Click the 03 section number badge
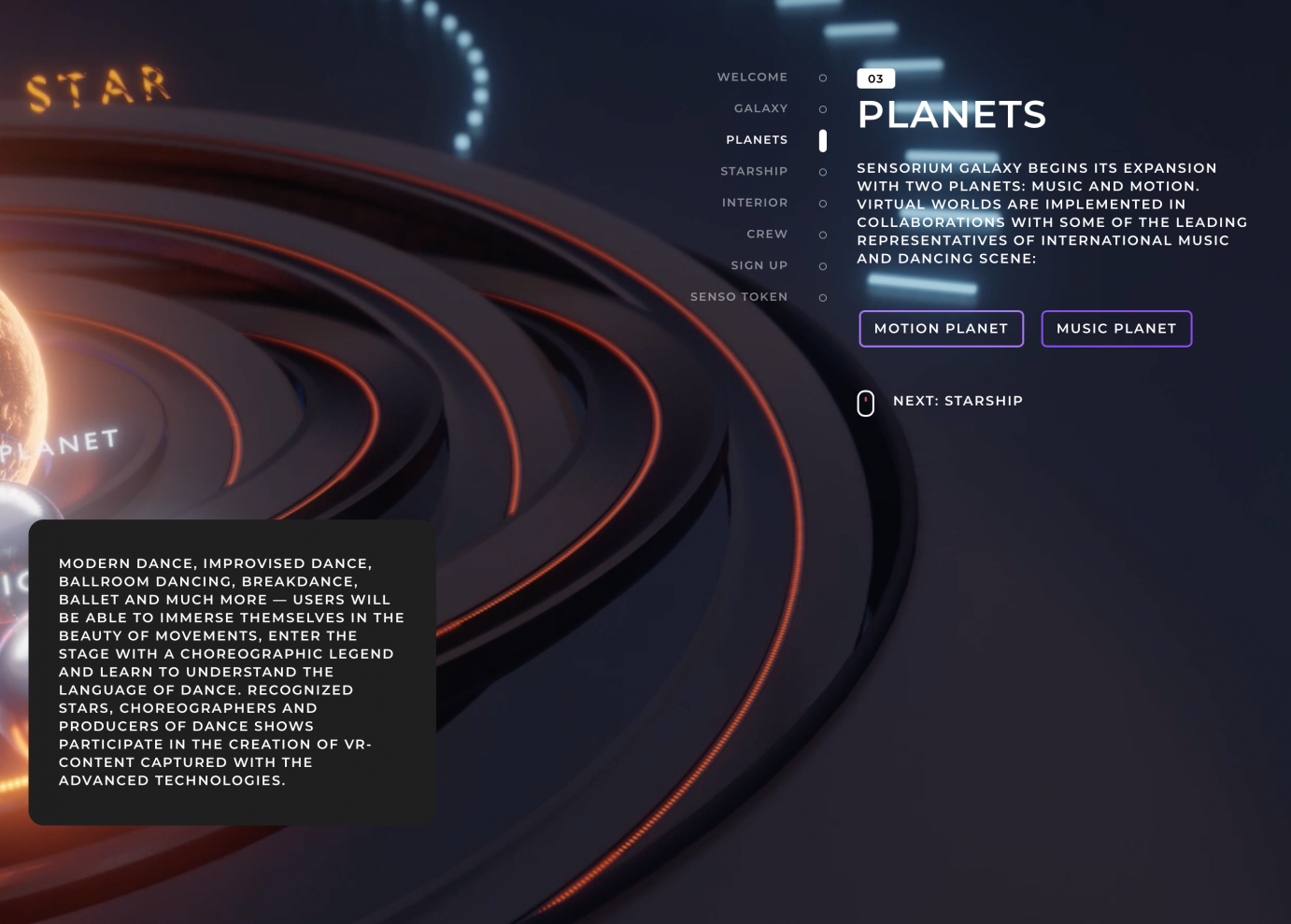Image resolution: width=1291 pixels, height=924 pixels. [x=875, y=78]
